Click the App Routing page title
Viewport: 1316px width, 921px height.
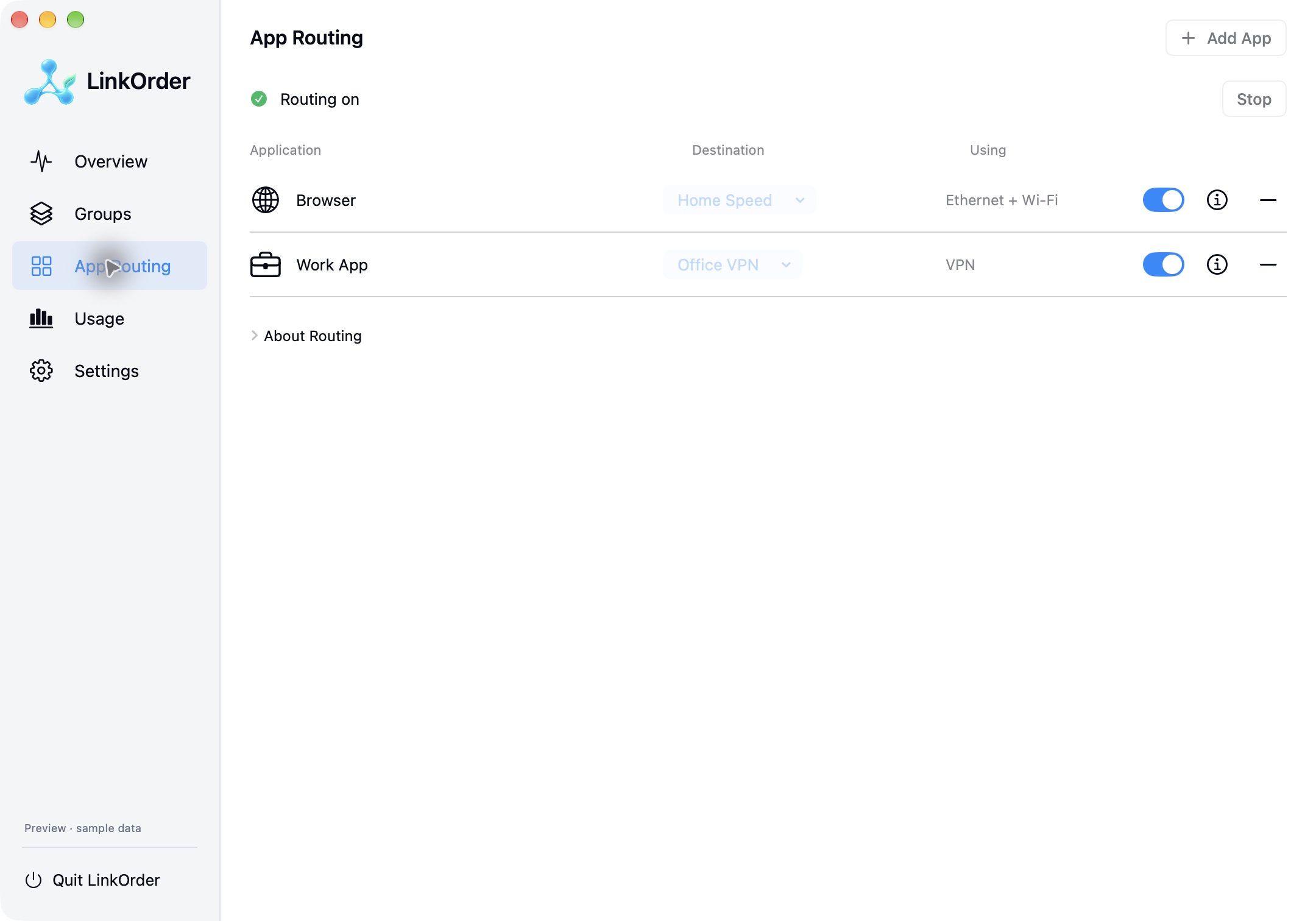pyautogui.click(x=306, y=38)
